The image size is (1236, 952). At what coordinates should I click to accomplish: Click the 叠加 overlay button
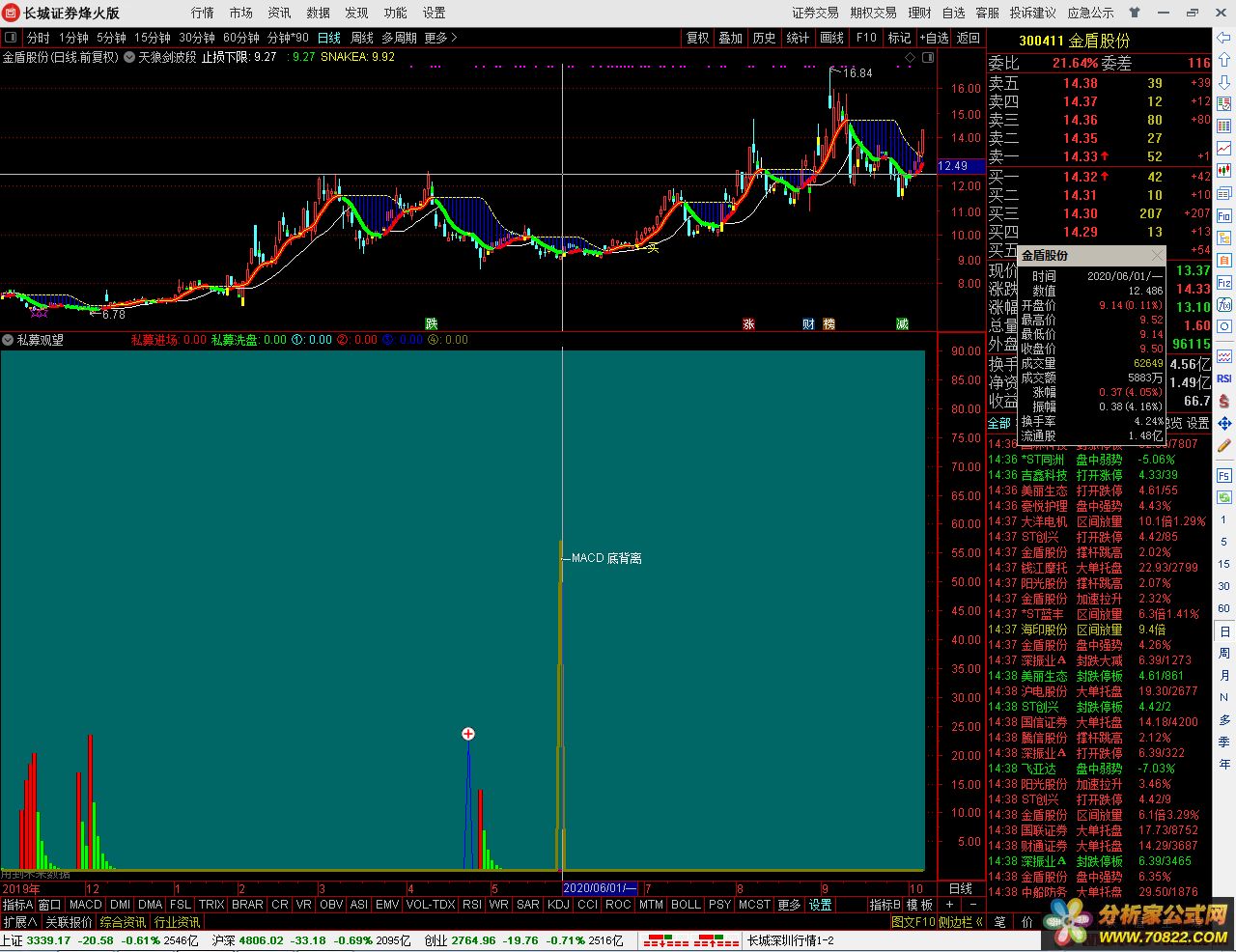[x=731, y=38]
